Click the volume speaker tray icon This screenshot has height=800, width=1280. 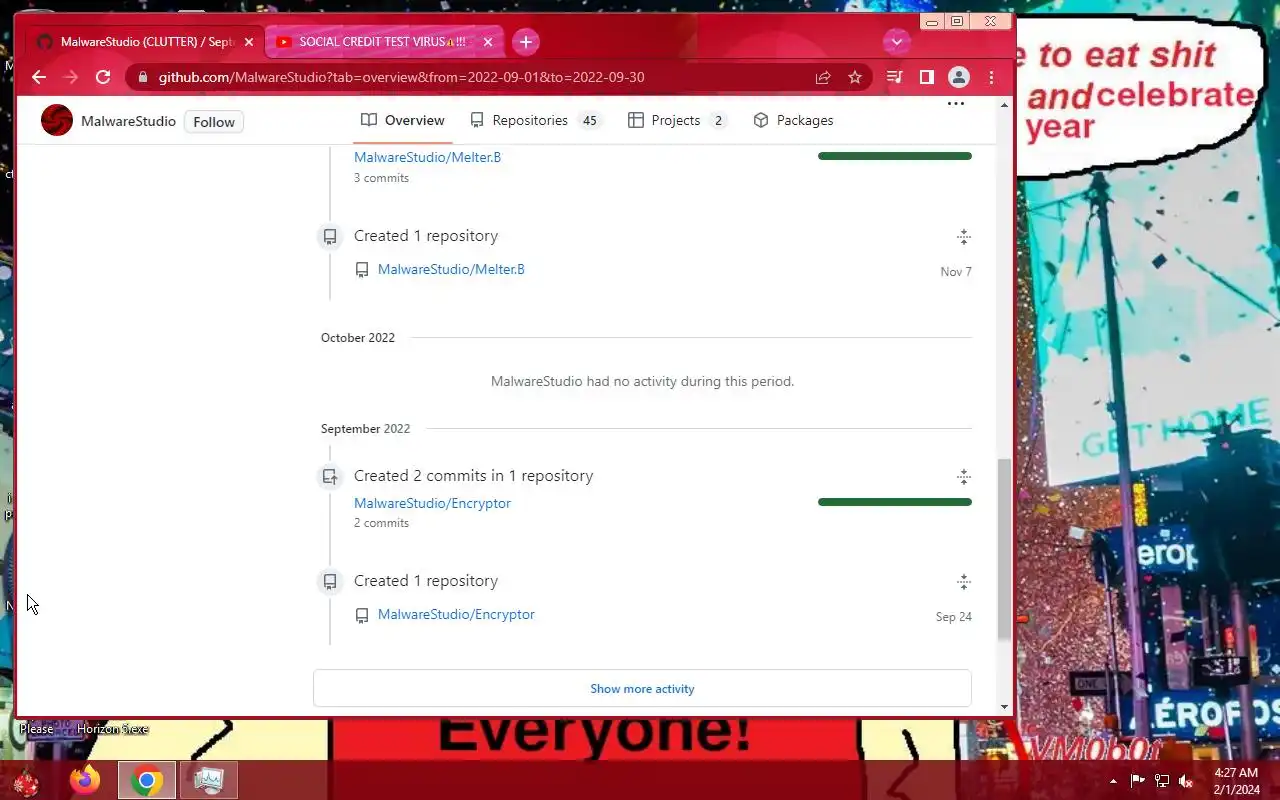point(1186,781)
